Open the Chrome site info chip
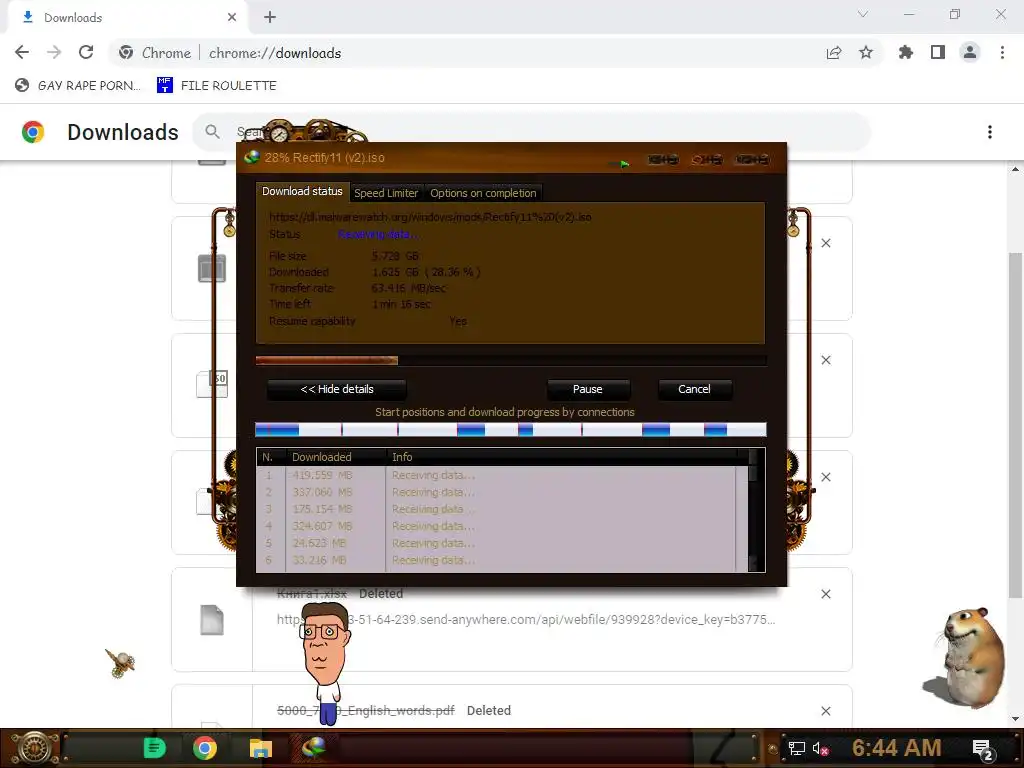The image size is (1024, 768). (155, 53)
